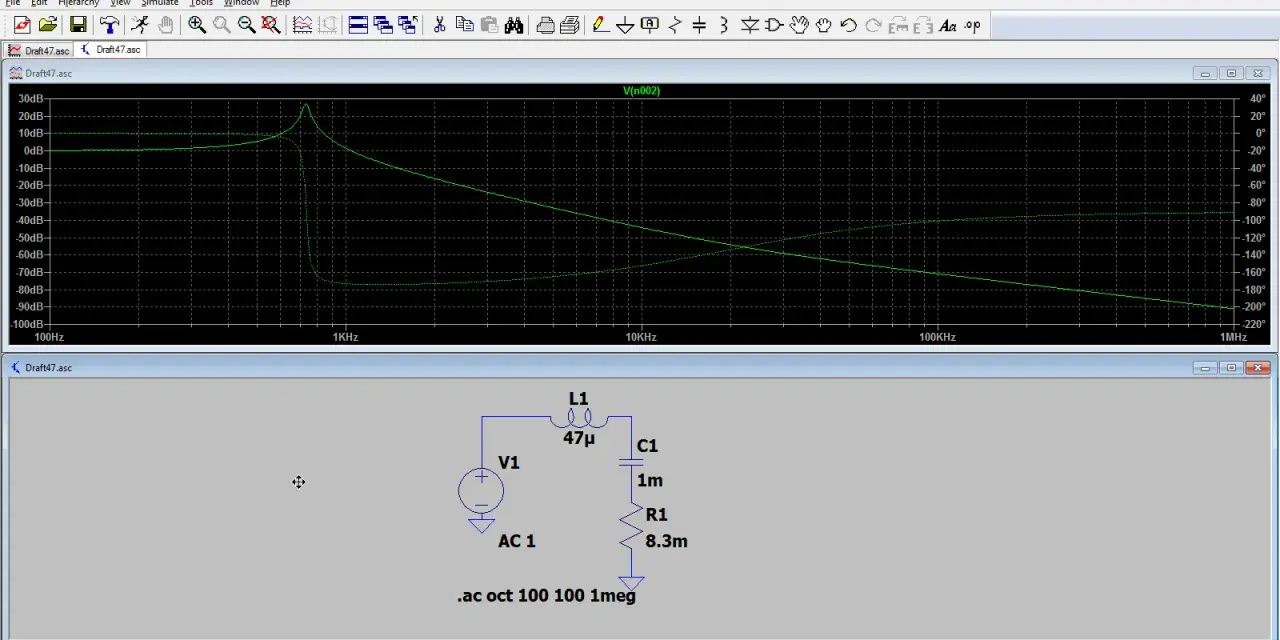The width and height of the screenshot is (1280, 640).
Task: Place a Ground symbol from toolbar
Action: (625, 25)
